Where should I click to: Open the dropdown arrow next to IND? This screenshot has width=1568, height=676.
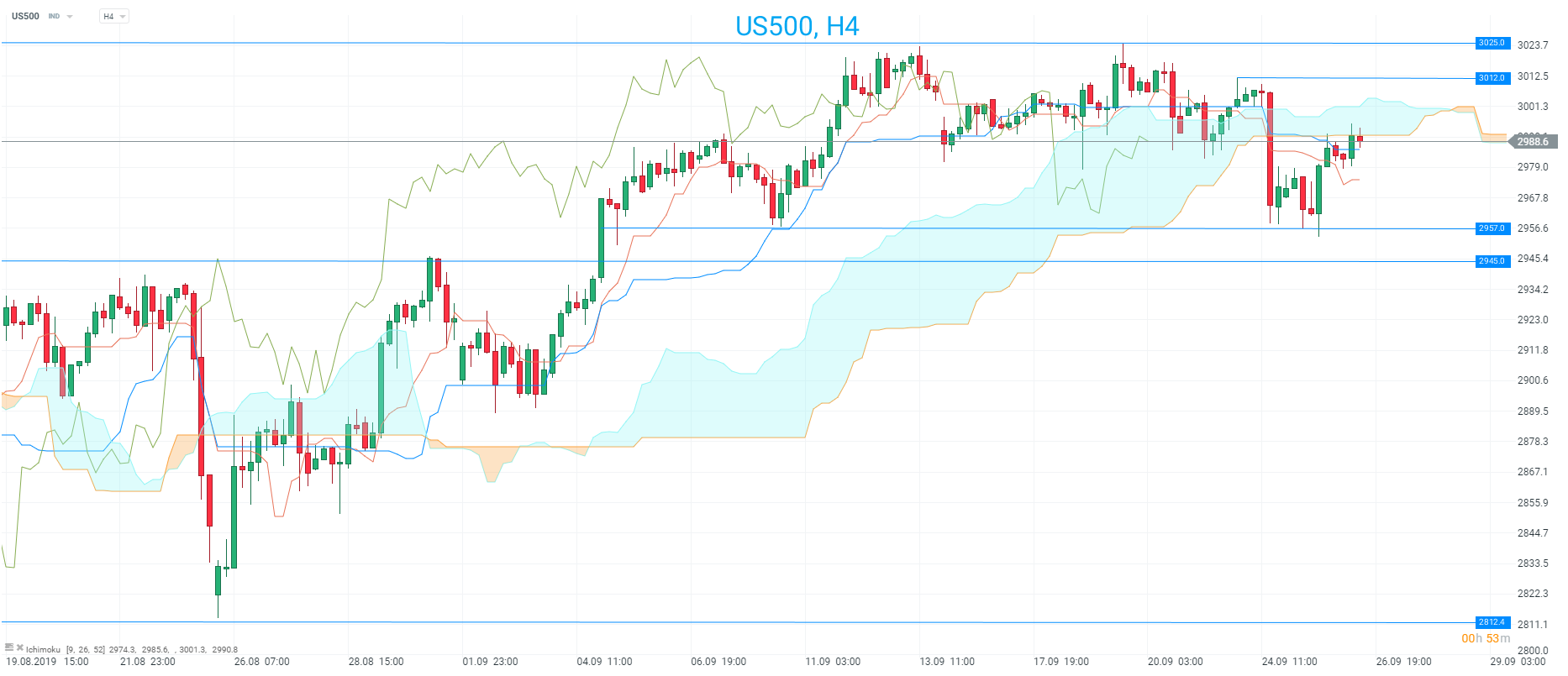tap(70, 17)
